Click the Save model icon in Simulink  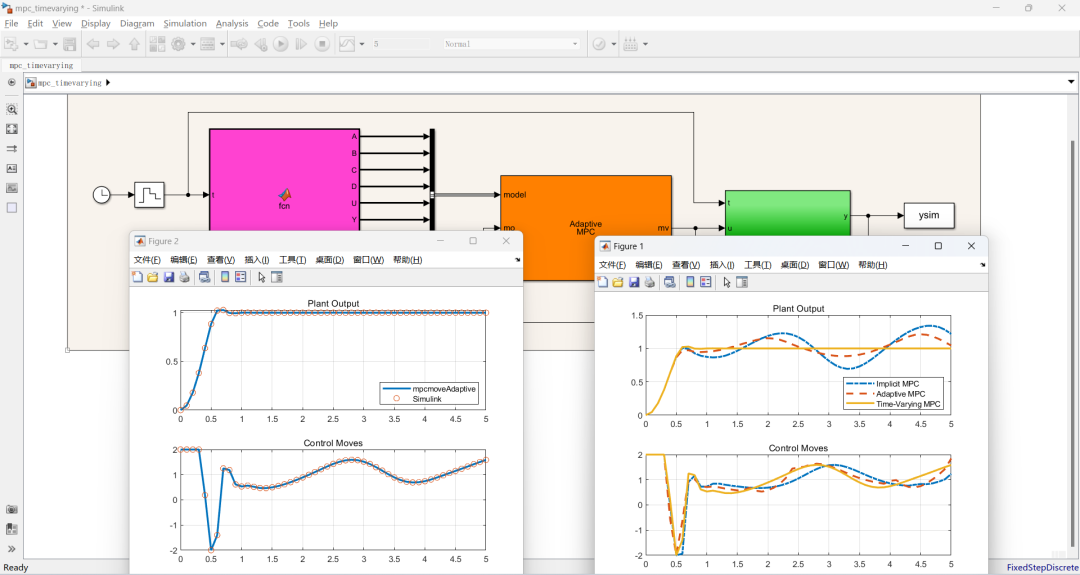(x=70, y=44)
